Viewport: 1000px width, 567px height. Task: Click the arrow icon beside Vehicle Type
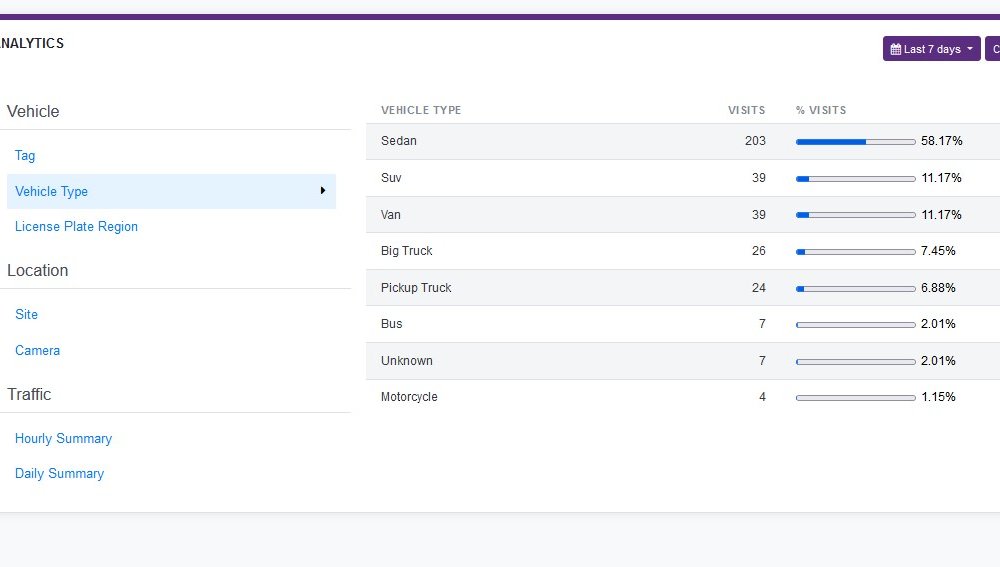pyautogui.click(x=323, y=191)
